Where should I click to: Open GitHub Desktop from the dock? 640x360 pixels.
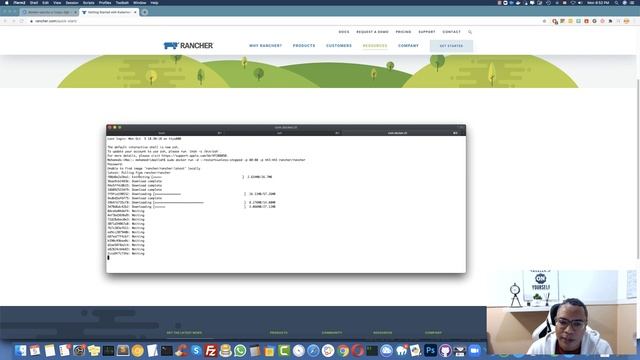tap(445, 350)
